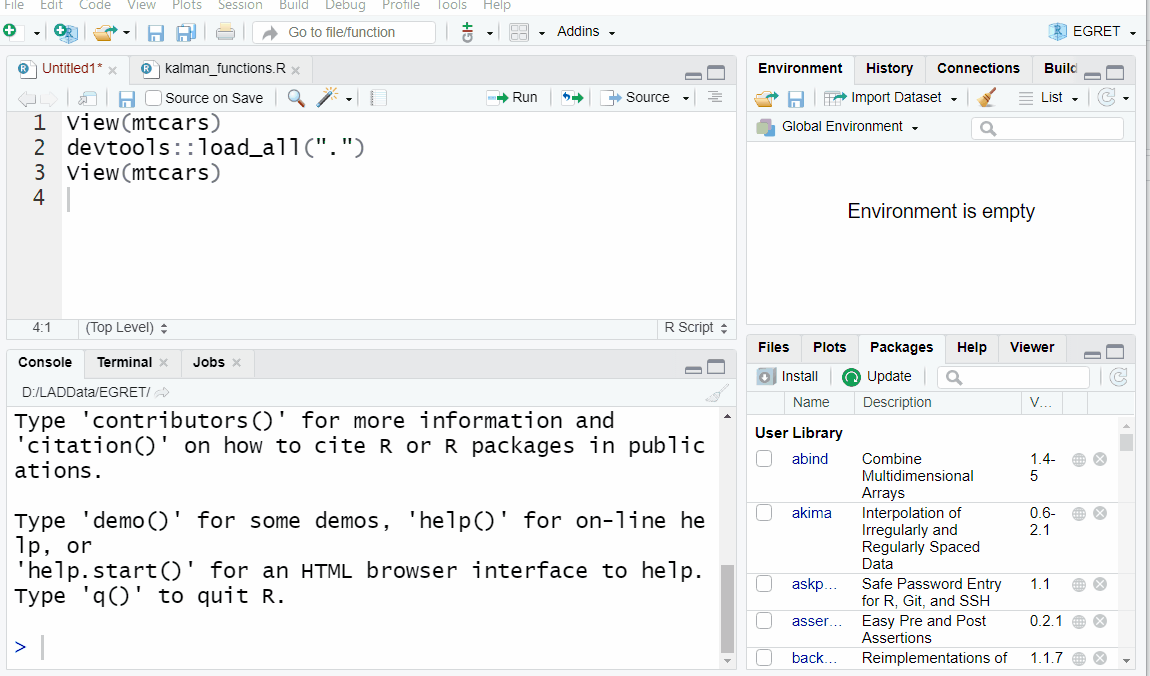Viewport: 1150px width, 676px height.
Task: Open the akima package link
Action: pyautogui.click(x=811, y=513)
